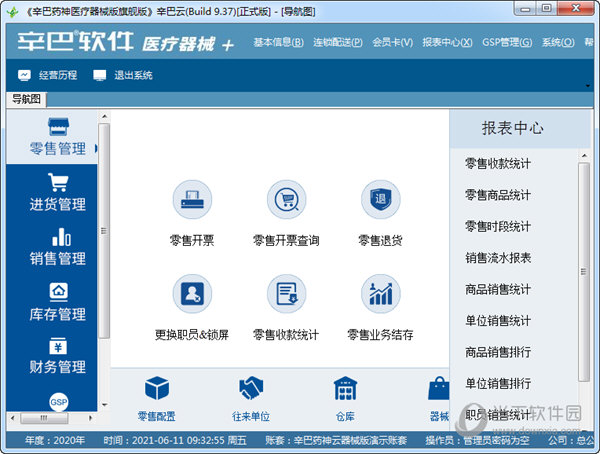Open the GSP管理(G) menu
Screen dimensions: 600x454
pos(508,43)
